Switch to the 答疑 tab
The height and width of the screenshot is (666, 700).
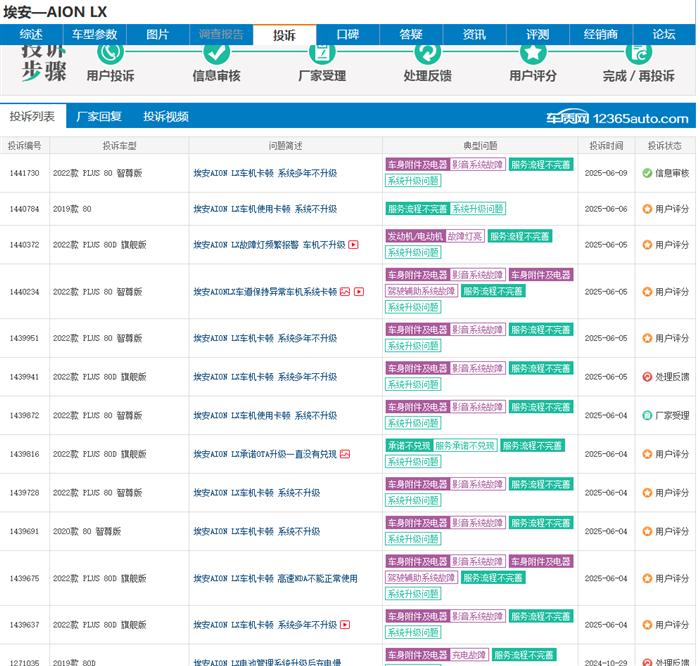[x=411, y=34]
